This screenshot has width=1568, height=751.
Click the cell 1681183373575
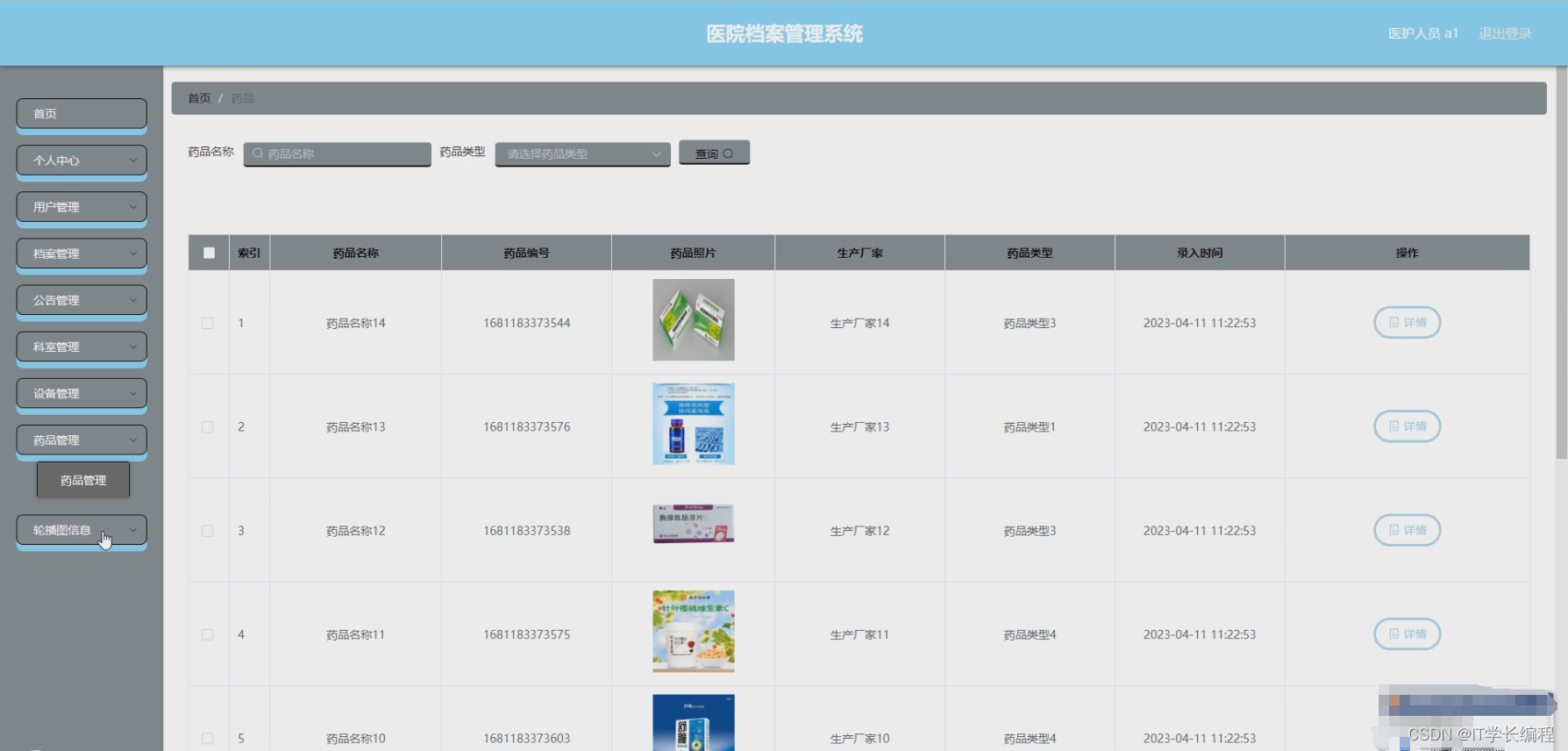pyautogui.click(x=526, y=634)
